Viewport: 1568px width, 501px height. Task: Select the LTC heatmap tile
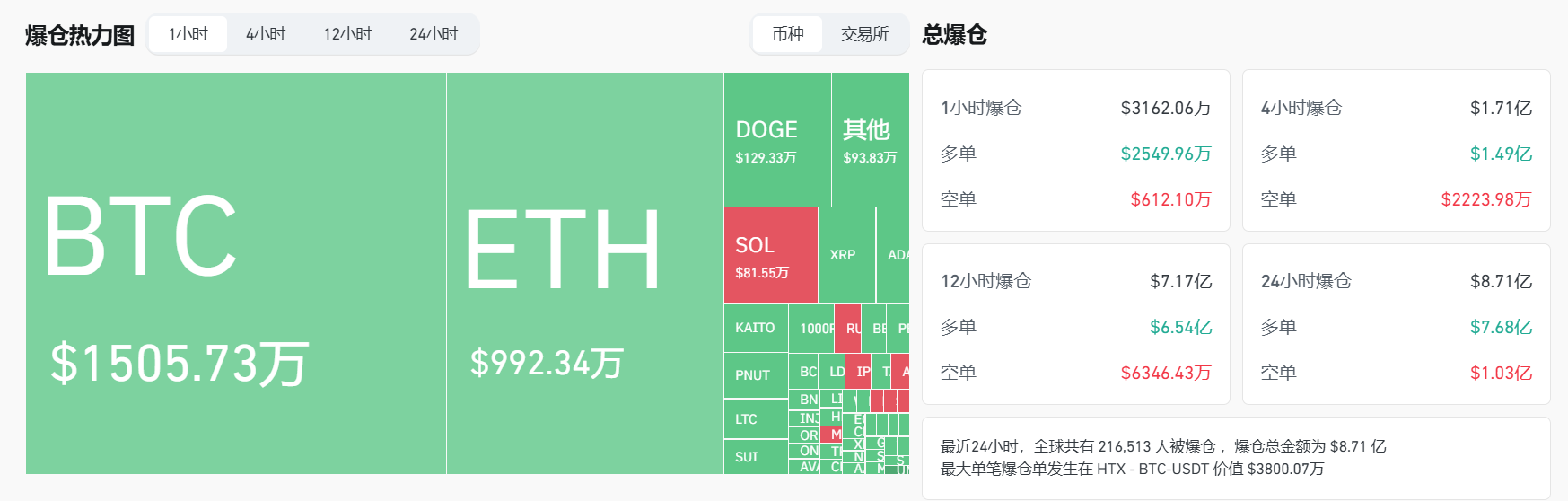click(756, 419)
